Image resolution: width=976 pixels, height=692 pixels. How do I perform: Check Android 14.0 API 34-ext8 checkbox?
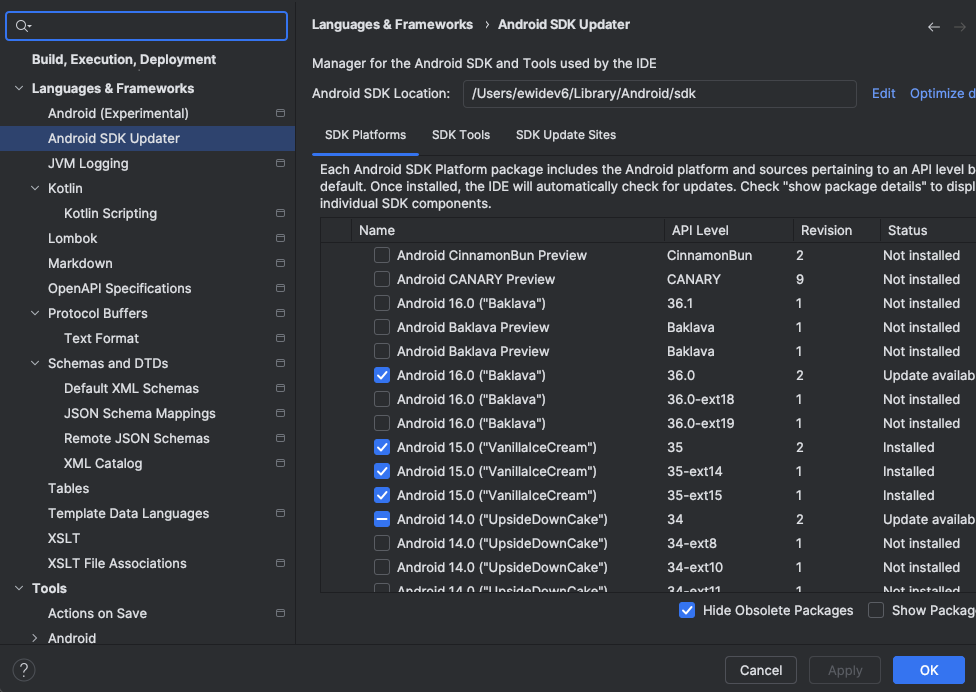click(382, 543)
